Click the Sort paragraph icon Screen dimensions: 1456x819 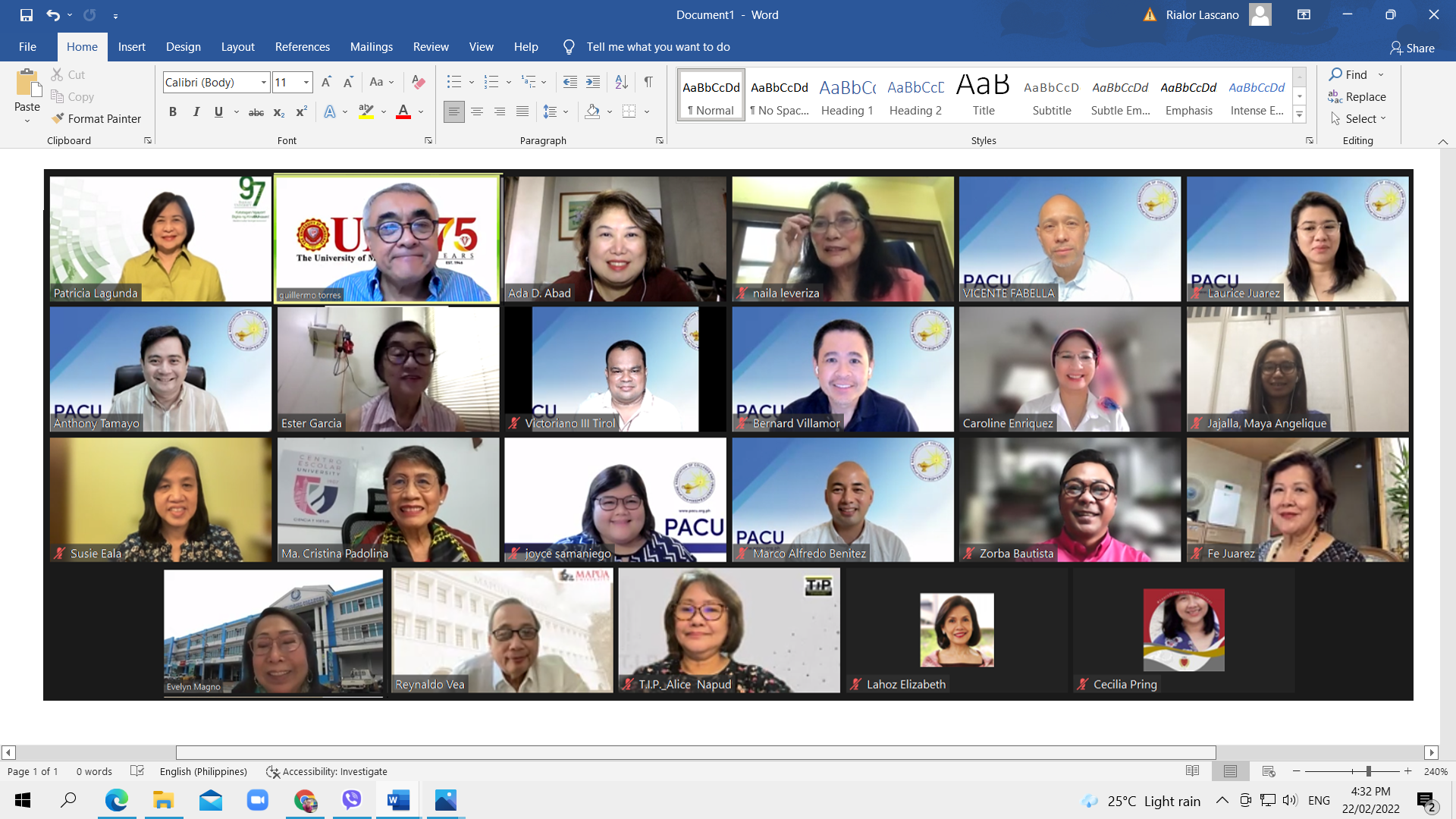tap(621, 82)
